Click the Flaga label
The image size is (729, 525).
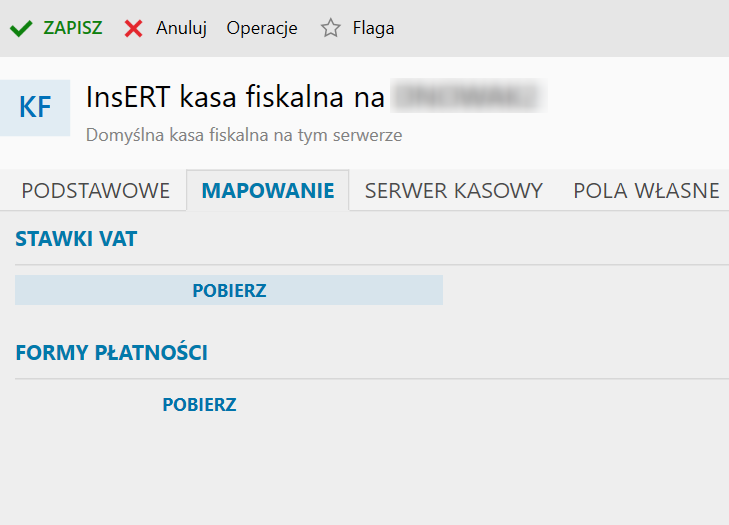tap(373, 28)
